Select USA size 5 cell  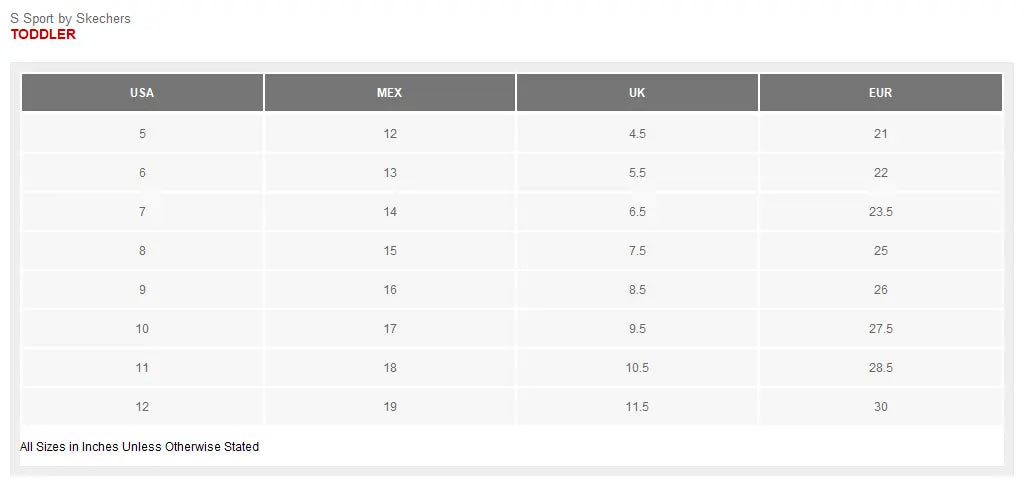click(x=142, y=134)
